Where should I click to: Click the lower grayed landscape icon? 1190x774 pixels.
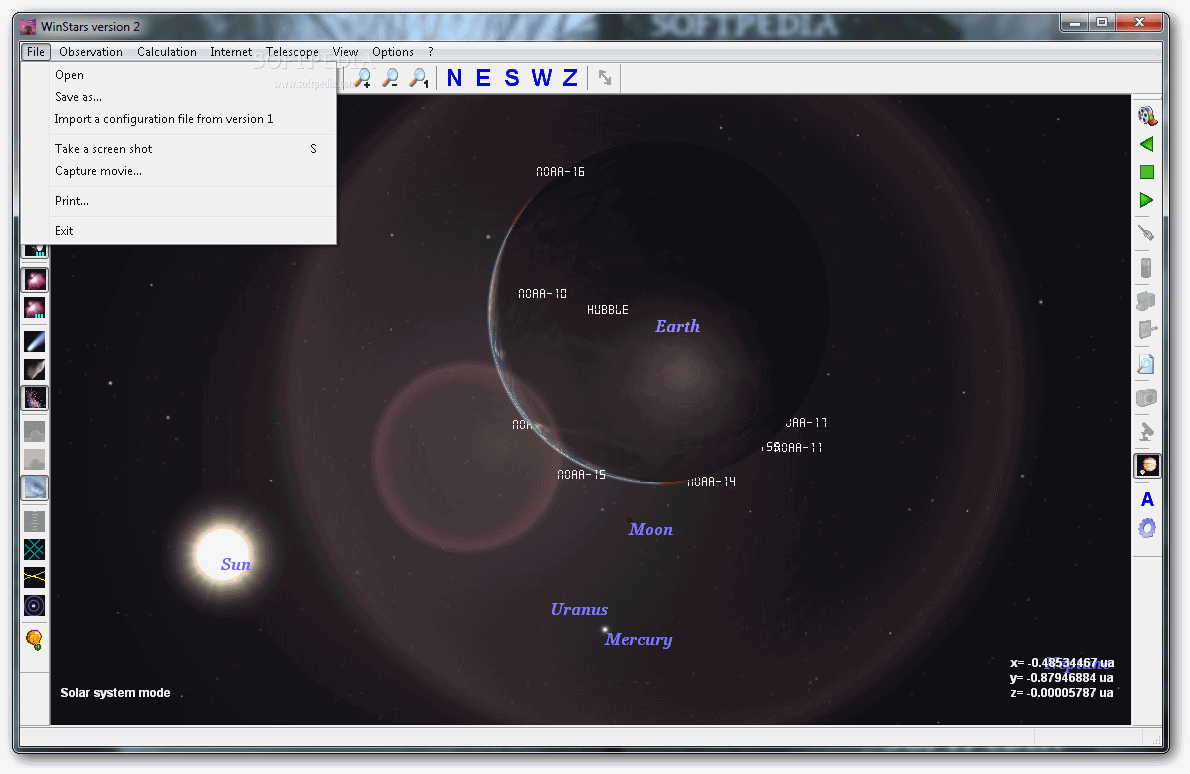tap(35, 459)
